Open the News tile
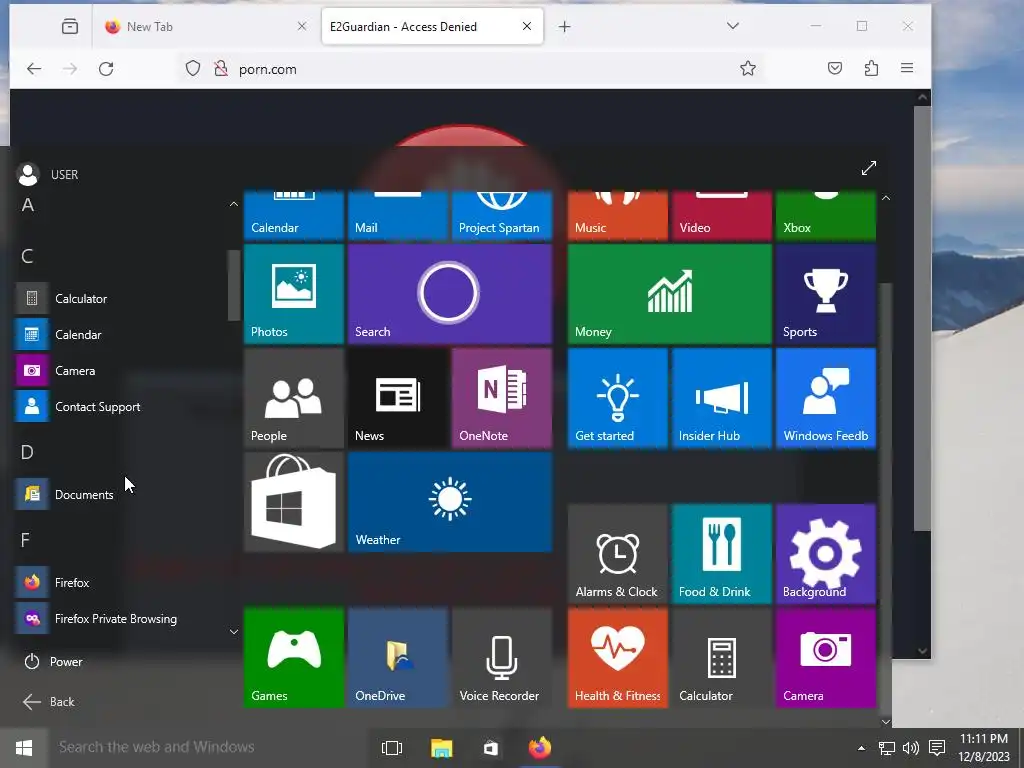This screenshot has width=1024, height=768. pos(398,398)
